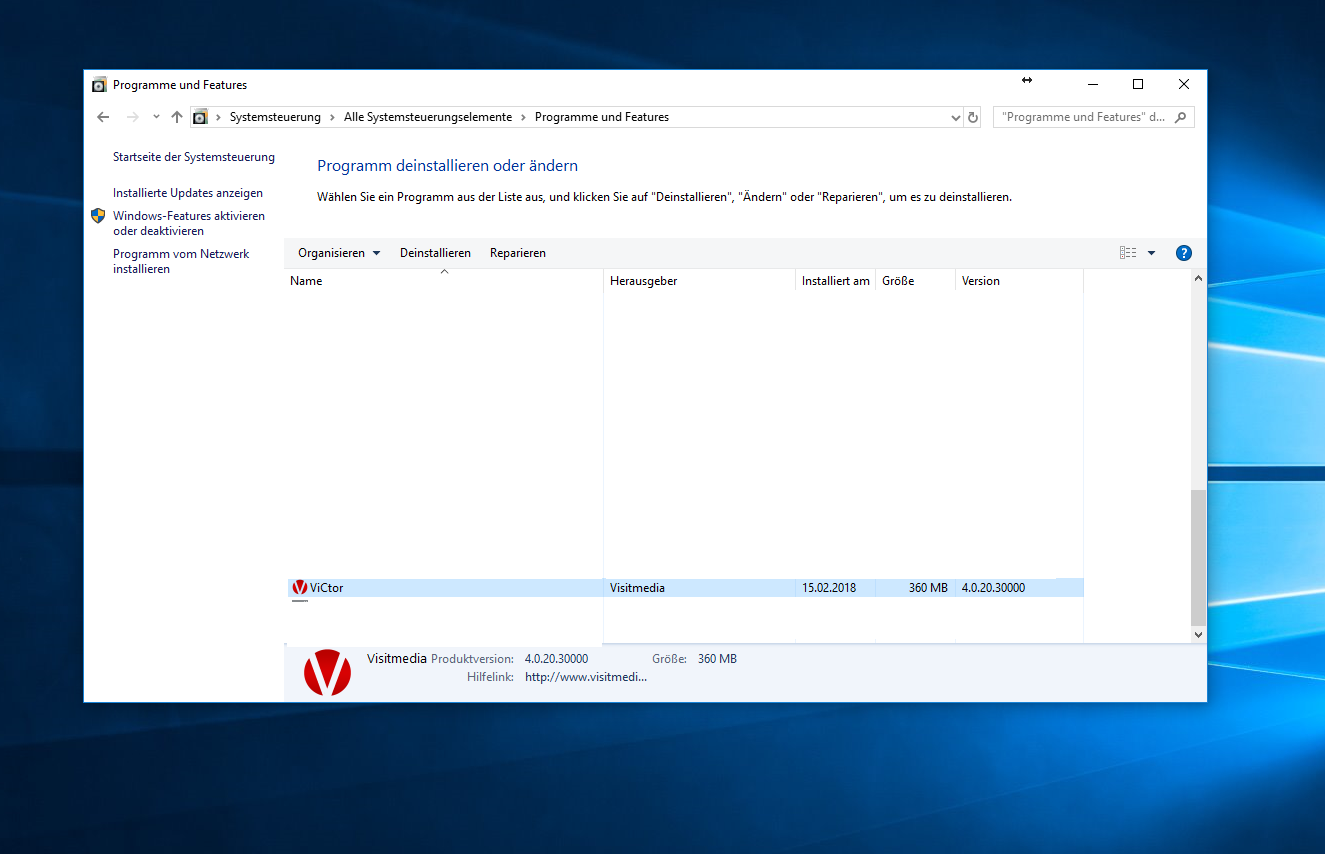The height and width of the screenshot is (854, 1325).
Task: Click the back navigation arrow
Action: [103, 117]
